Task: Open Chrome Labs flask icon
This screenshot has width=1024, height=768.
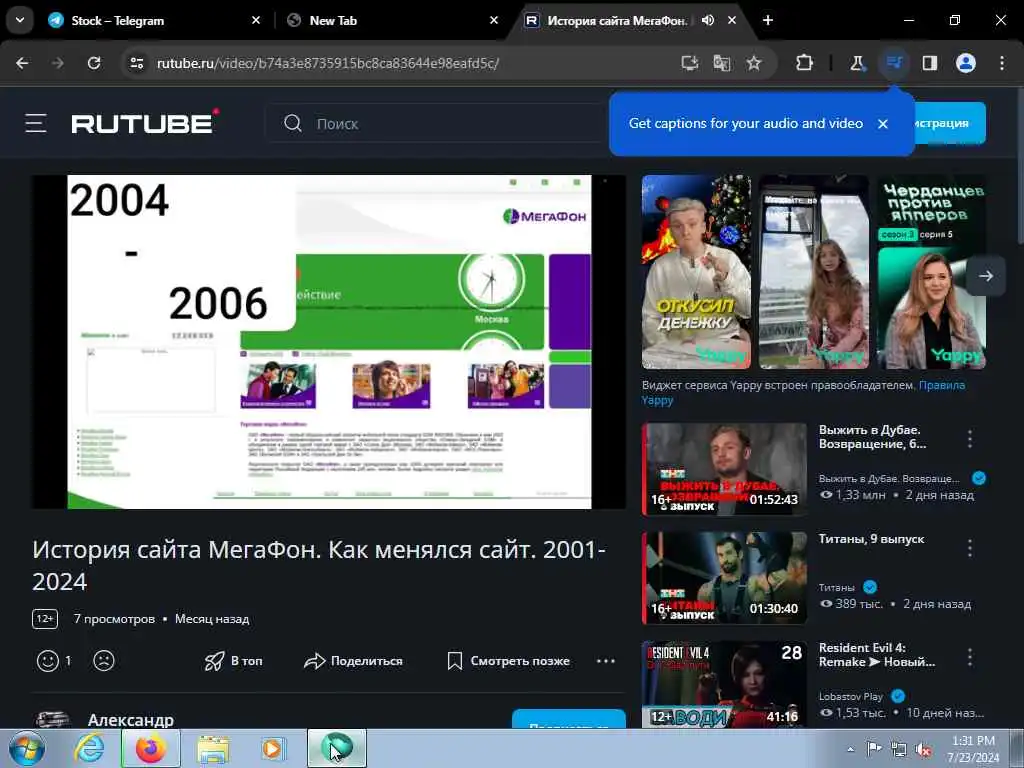Action: 857,63
